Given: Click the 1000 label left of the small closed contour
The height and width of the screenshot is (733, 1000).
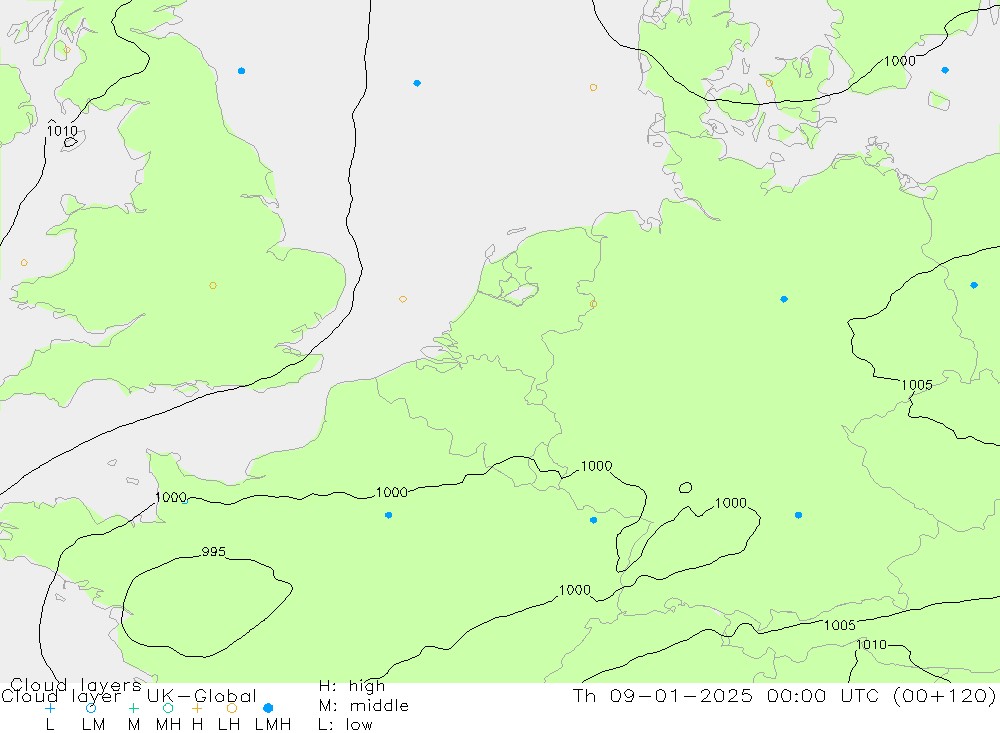Looking at the screenshot, I should [731, 503].
